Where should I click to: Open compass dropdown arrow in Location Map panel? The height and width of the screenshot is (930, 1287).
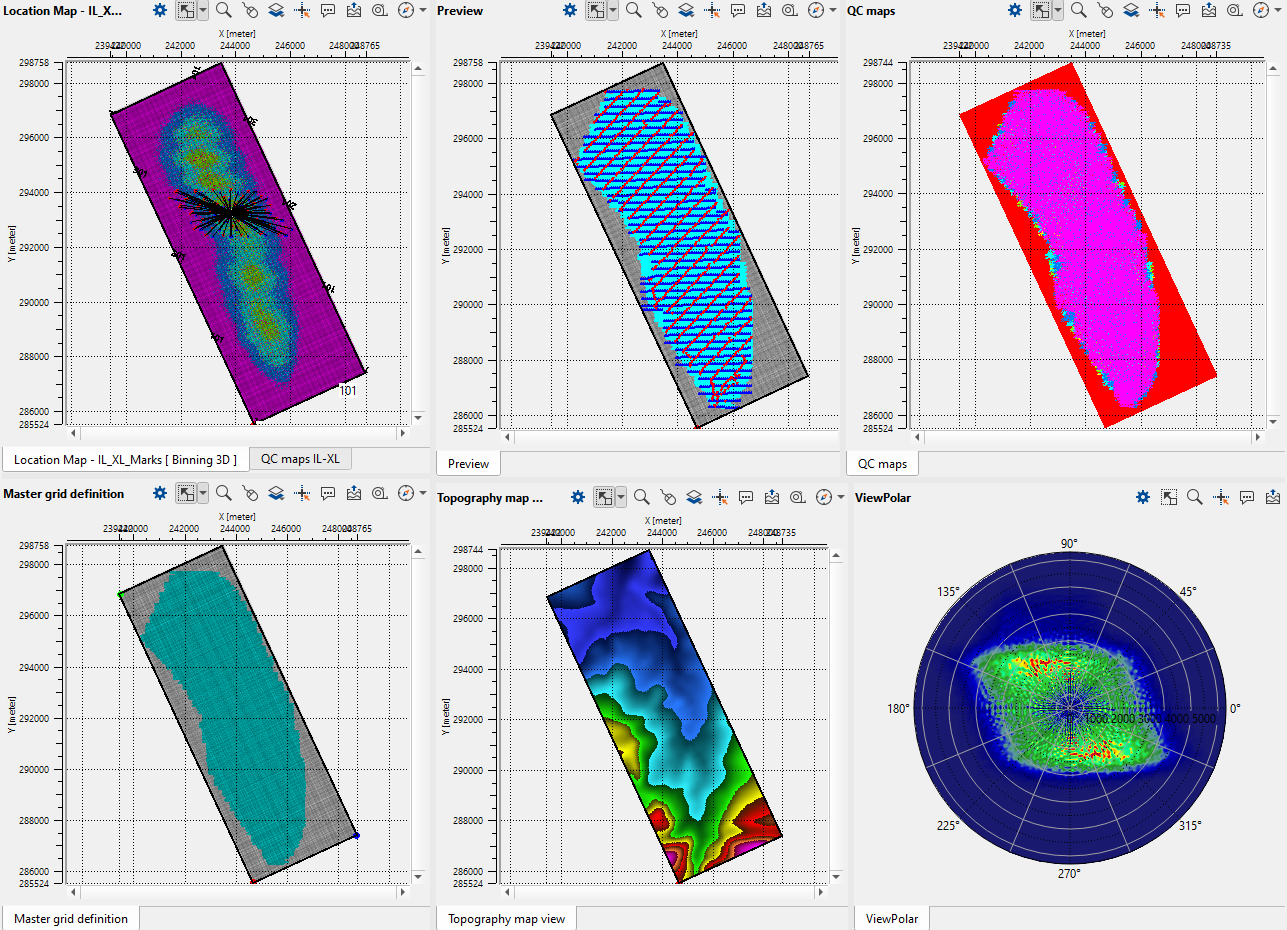click(x=423, y=10)
